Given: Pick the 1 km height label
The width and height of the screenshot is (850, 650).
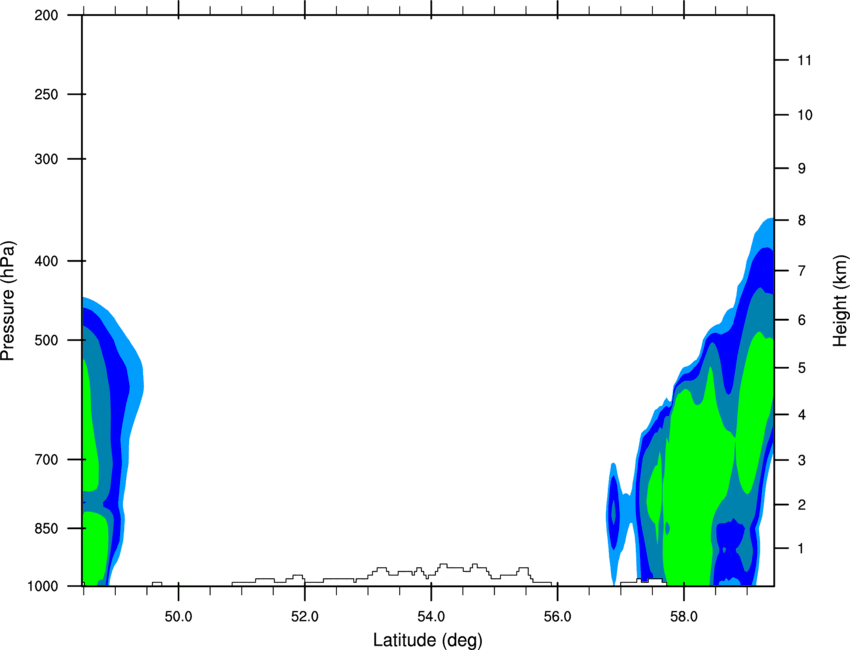Looking at the screenshot, I should (801, 549).
